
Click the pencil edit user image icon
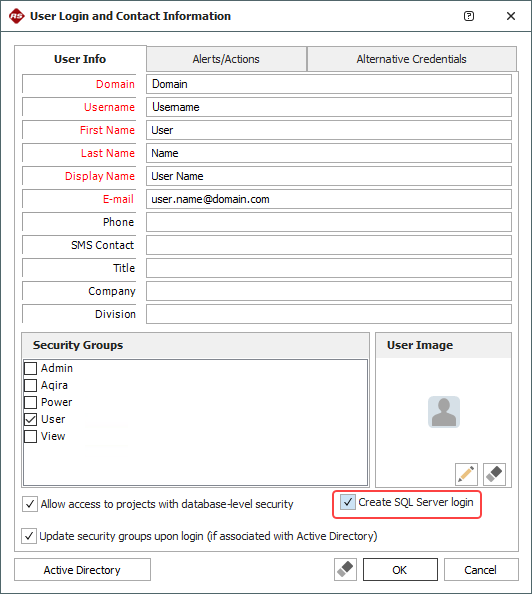[466, 474]
